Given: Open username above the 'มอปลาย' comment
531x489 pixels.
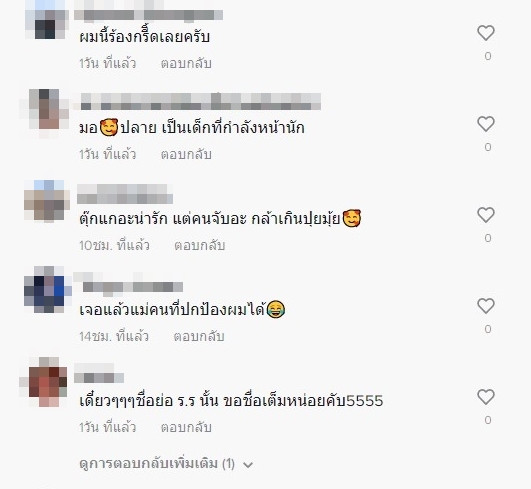Looking at the screenshot, I should [200, 102].
